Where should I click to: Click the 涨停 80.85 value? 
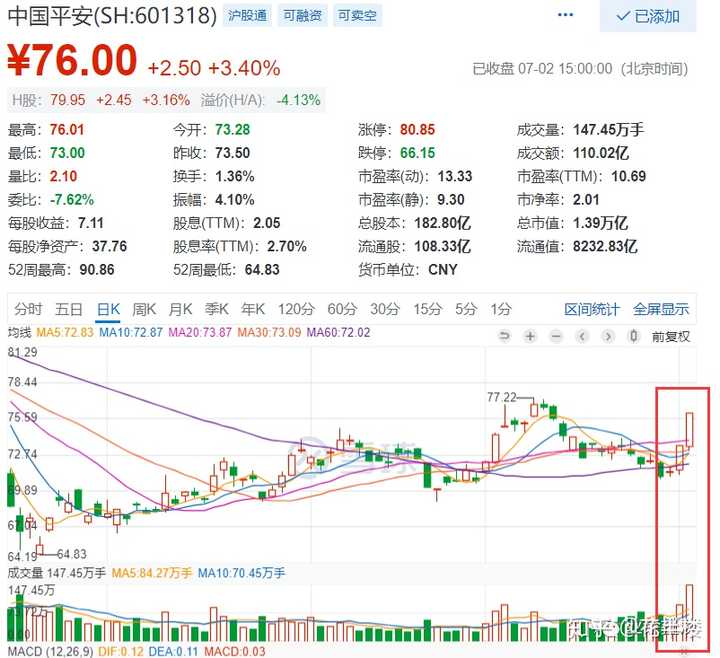[x=417, y=129]
